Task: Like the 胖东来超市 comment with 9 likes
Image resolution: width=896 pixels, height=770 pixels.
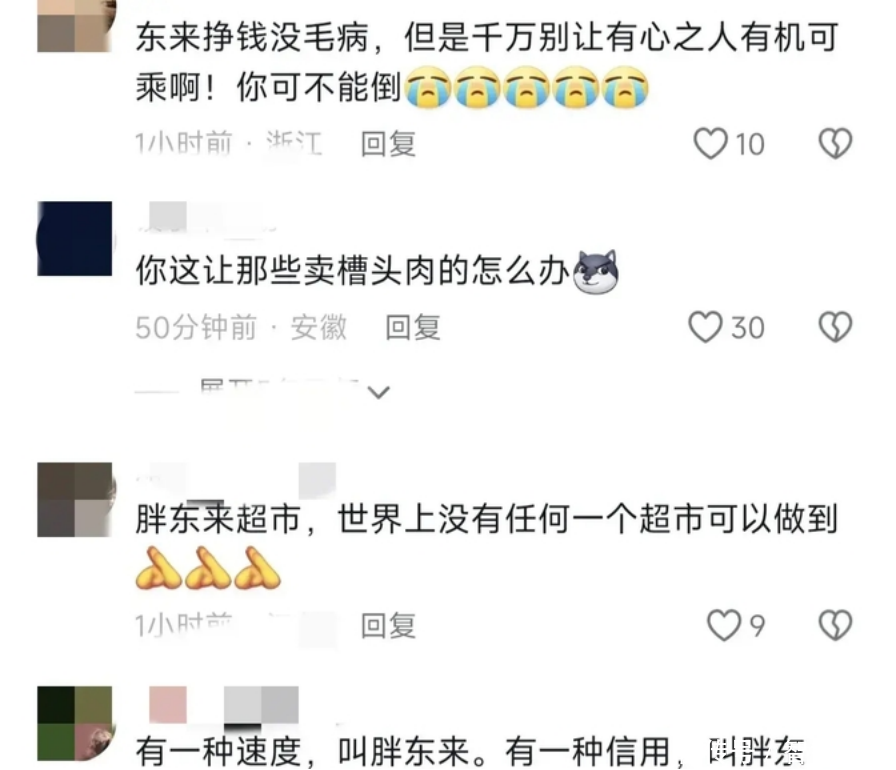Action: tap(724, 625)
